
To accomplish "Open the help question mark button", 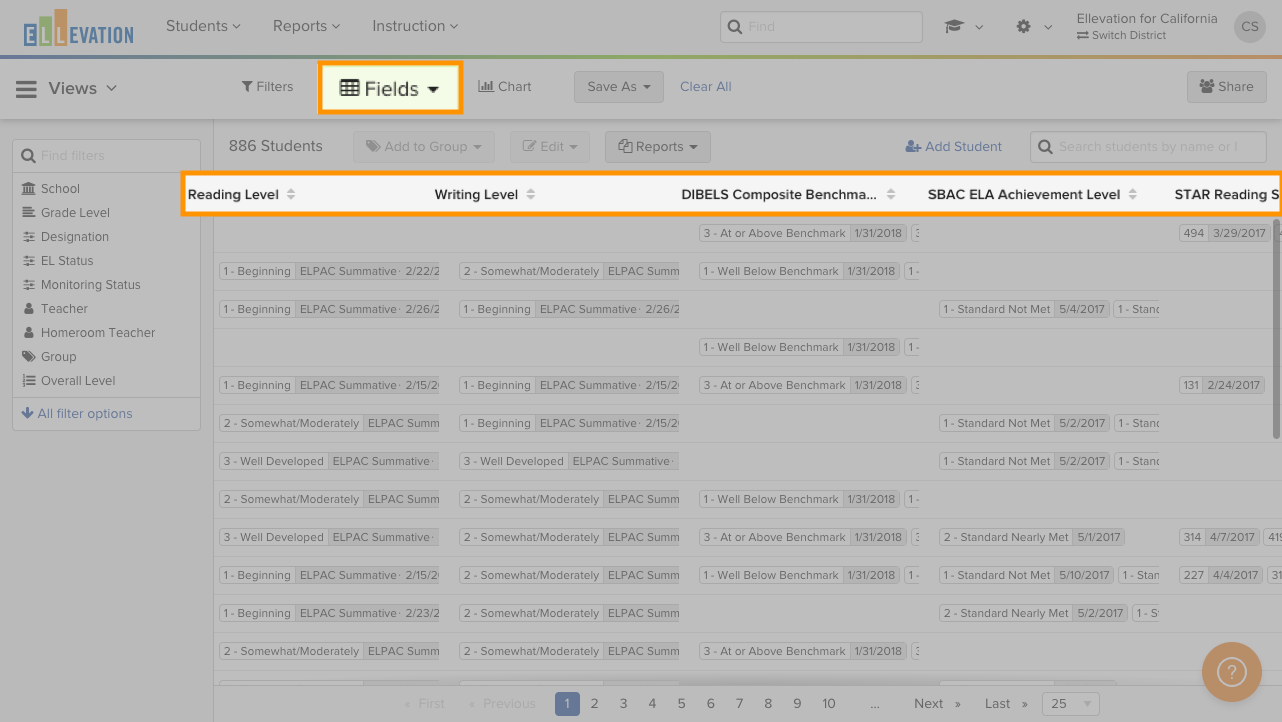I will 1232,672.
